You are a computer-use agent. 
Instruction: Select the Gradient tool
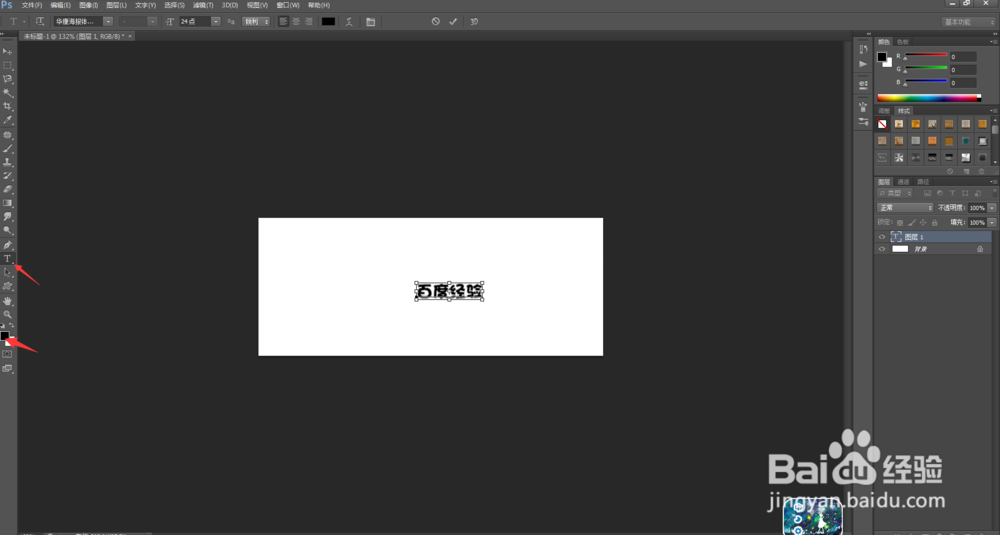point(8,203)
